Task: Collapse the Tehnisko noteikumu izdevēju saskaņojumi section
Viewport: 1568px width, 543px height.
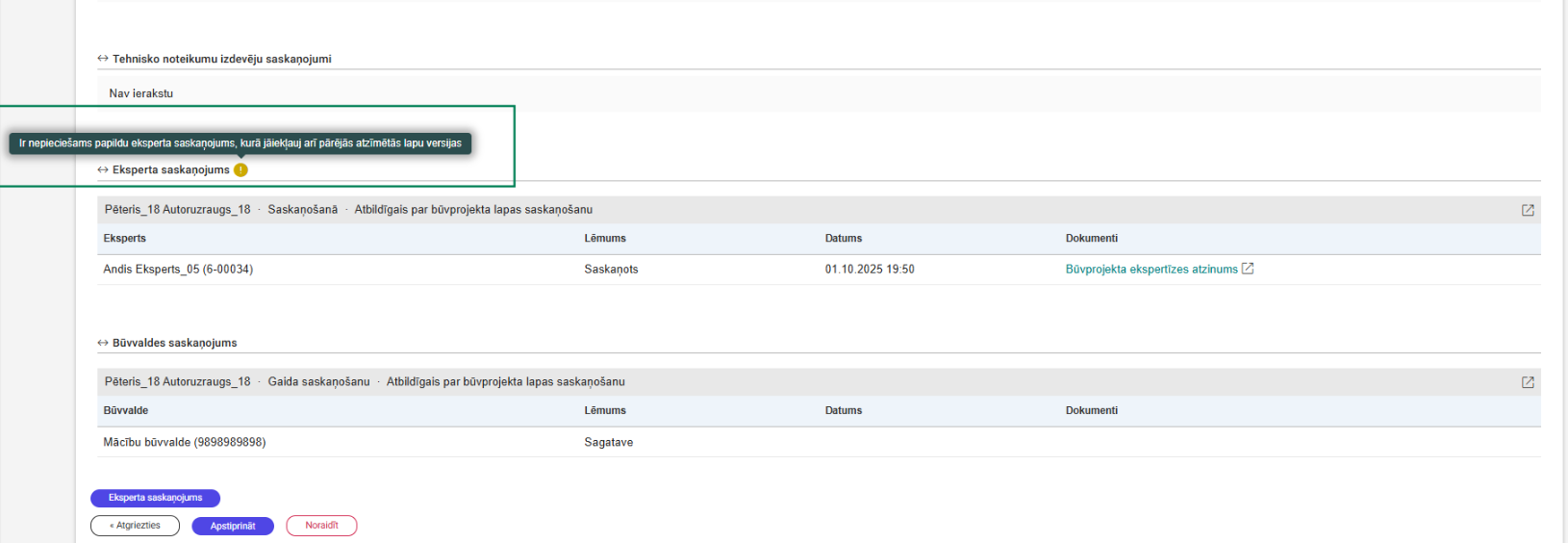Action: [221, 59]
